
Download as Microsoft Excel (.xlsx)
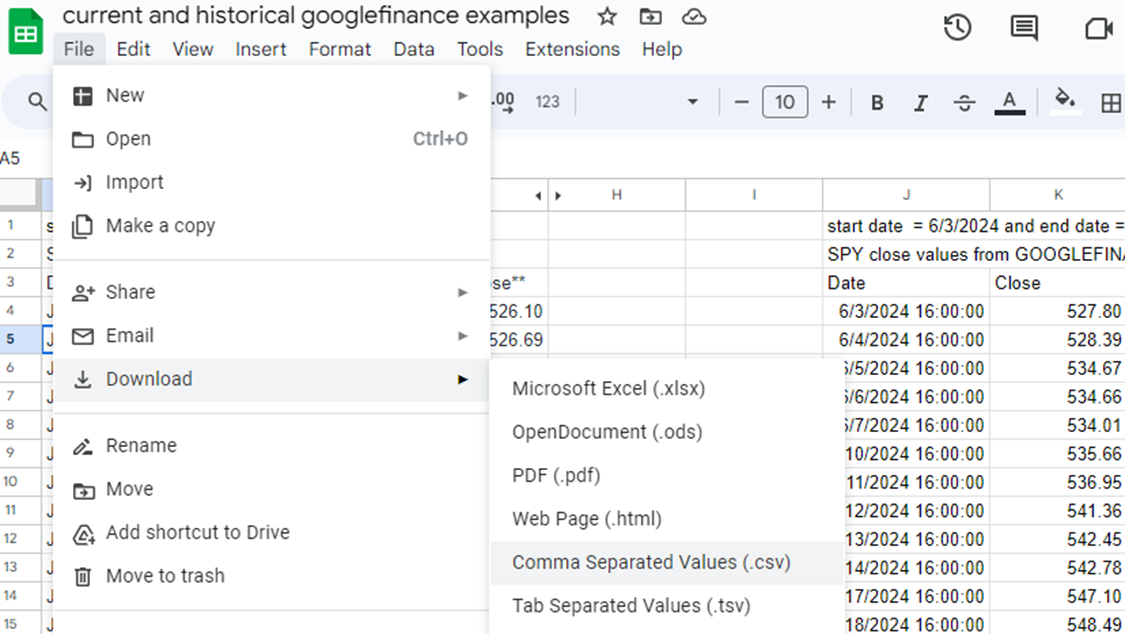(x=667, y=389)
